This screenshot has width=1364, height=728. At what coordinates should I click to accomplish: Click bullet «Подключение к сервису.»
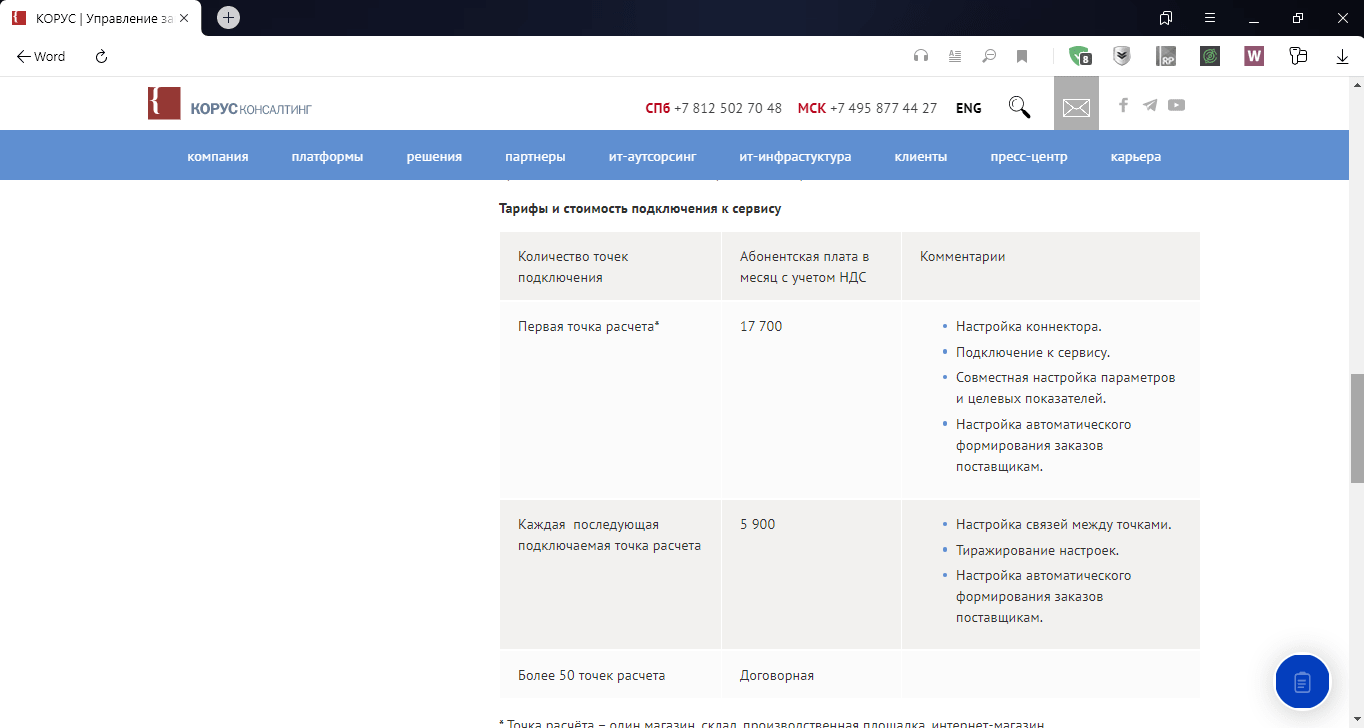pyautogui.click(x=1033, y=352)
